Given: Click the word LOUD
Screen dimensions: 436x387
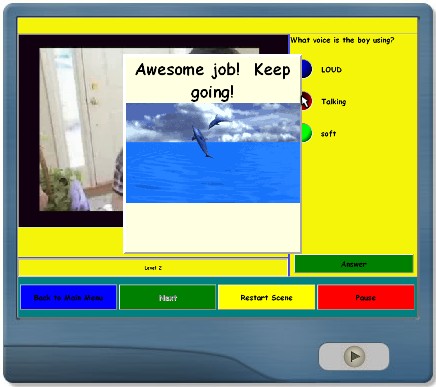Looking at the screenshot, I should tap(331, 70).
